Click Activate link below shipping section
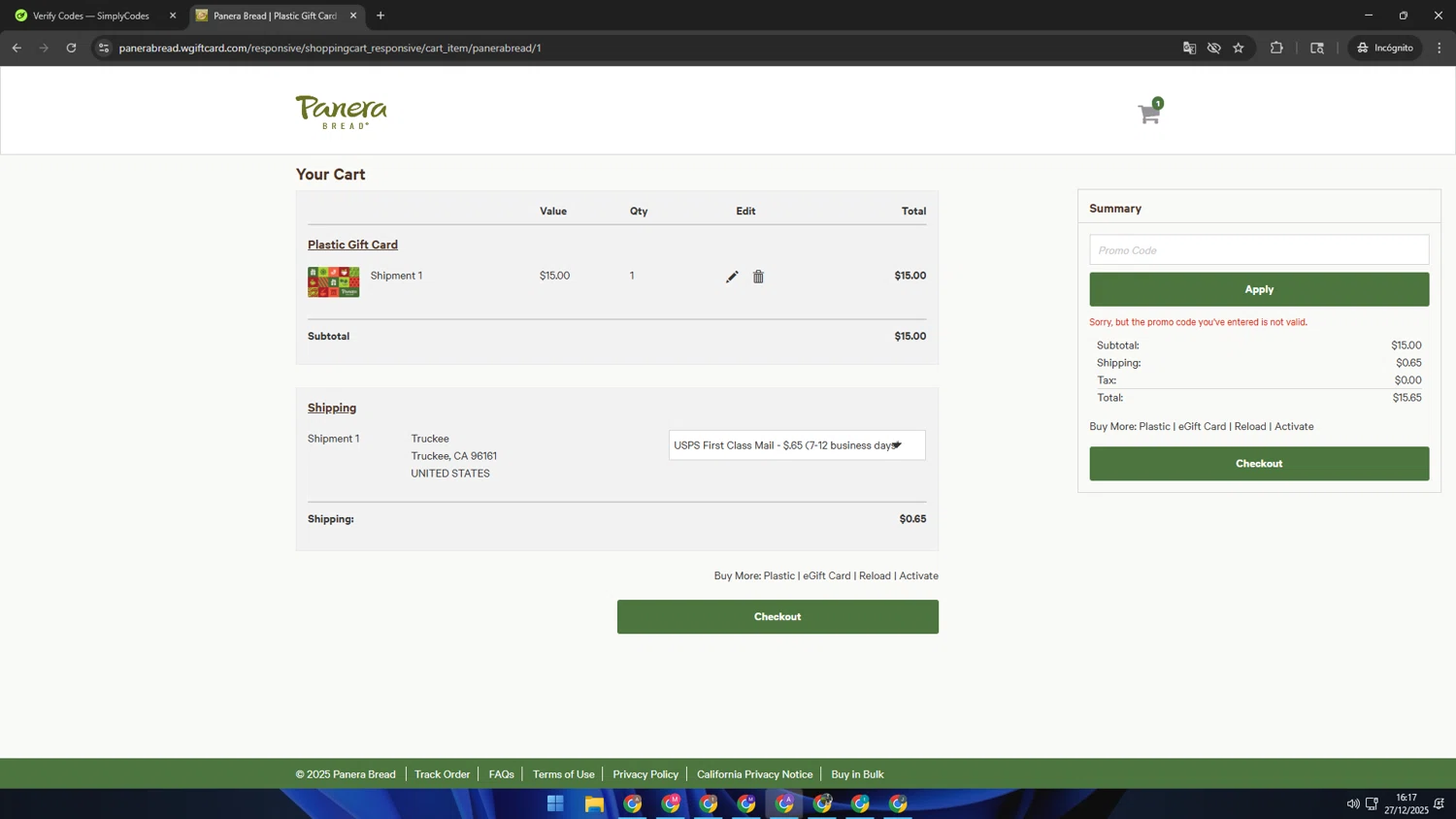The width and height of the screenshot is (1456, 819). pos(918,575)
